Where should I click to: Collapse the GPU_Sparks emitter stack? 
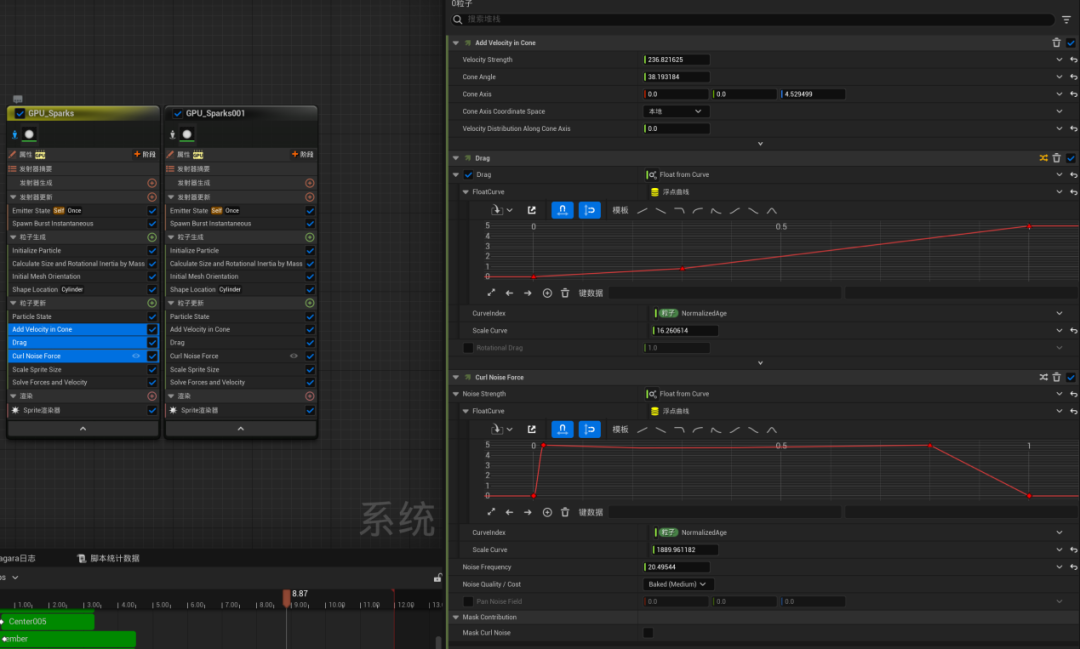pyautogui.click(x=83, y=429)
